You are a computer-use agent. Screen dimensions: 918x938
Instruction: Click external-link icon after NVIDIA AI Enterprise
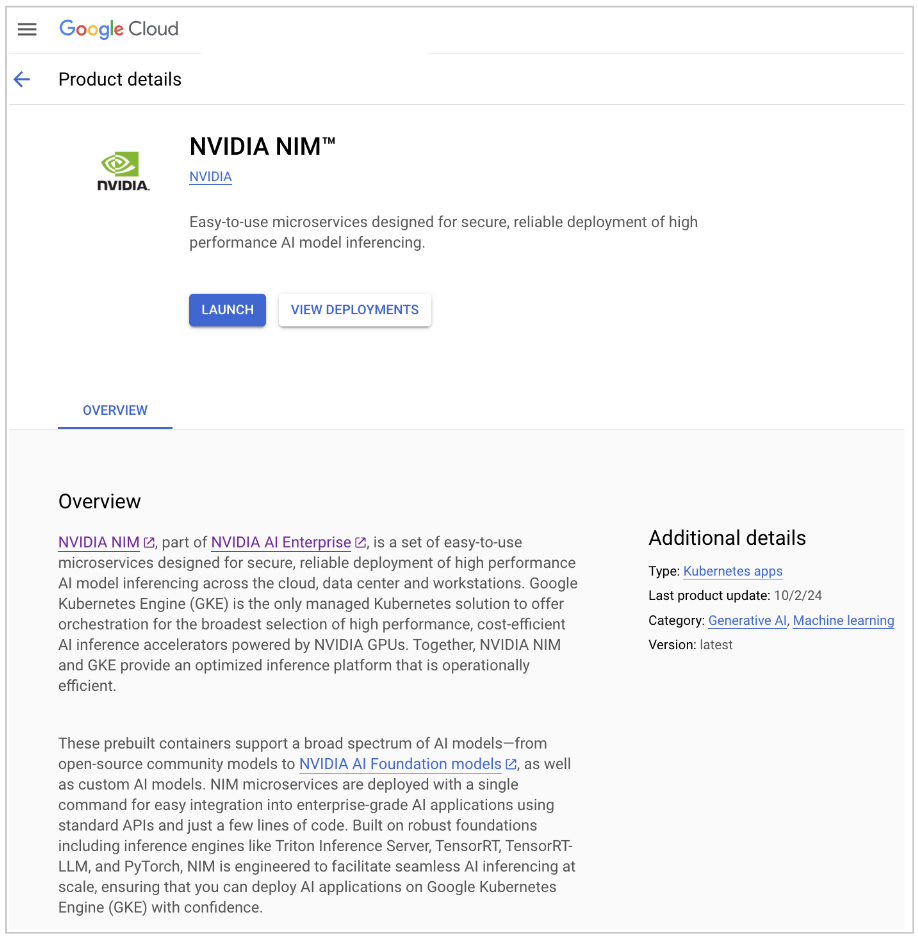[361, 543]
